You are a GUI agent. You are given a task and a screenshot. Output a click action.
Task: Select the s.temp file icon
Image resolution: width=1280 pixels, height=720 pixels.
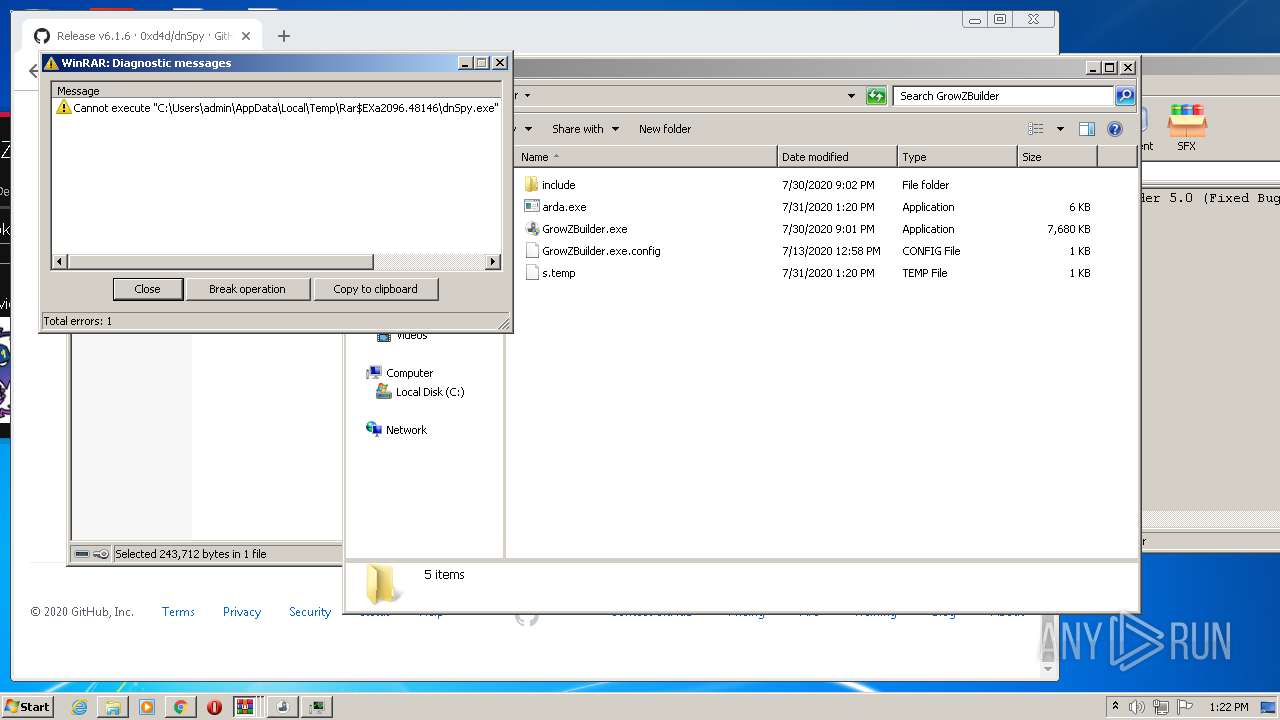coord(531,273)
